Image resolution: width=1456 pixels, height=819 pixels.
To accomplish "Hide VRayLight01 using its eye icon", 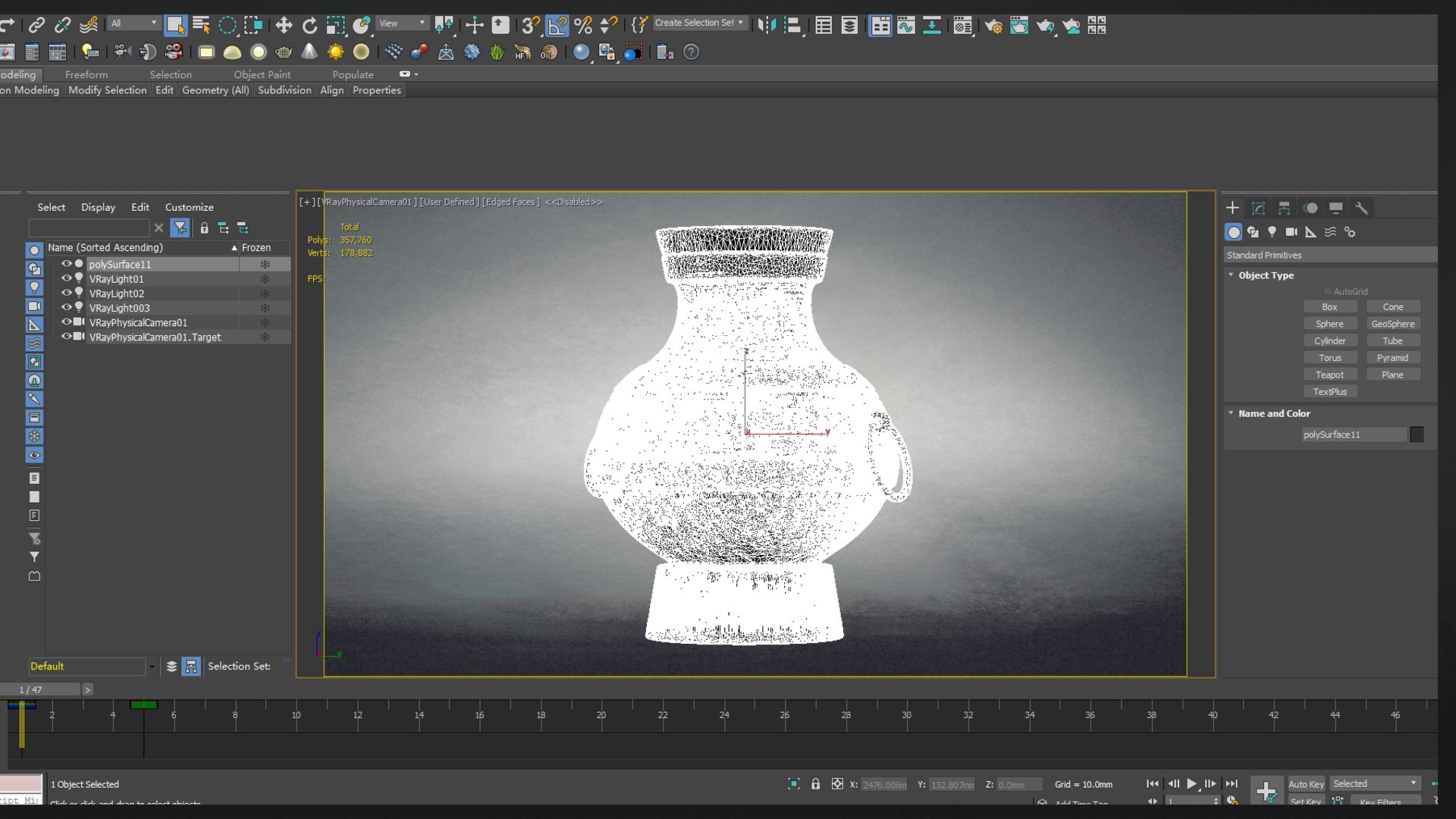I will [66, 278].
